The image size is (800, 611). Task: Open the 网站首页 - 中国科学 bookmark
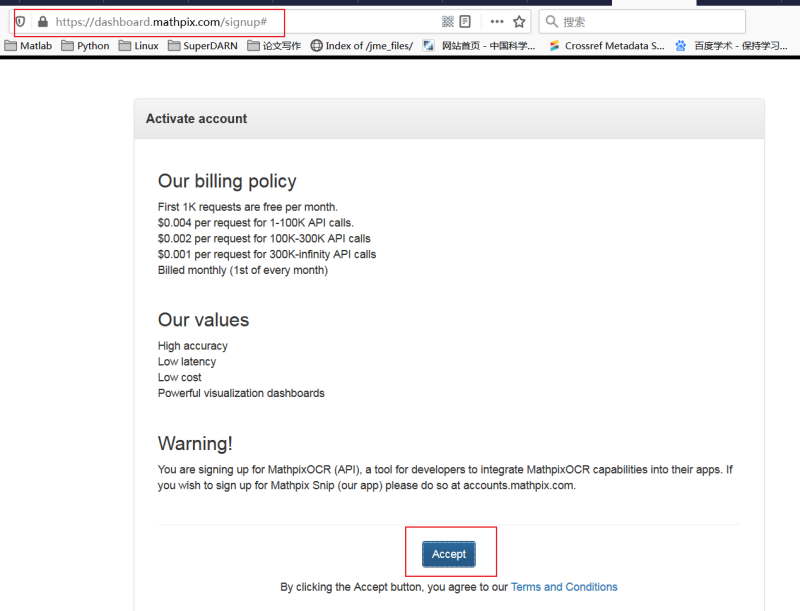pos(480,46)
